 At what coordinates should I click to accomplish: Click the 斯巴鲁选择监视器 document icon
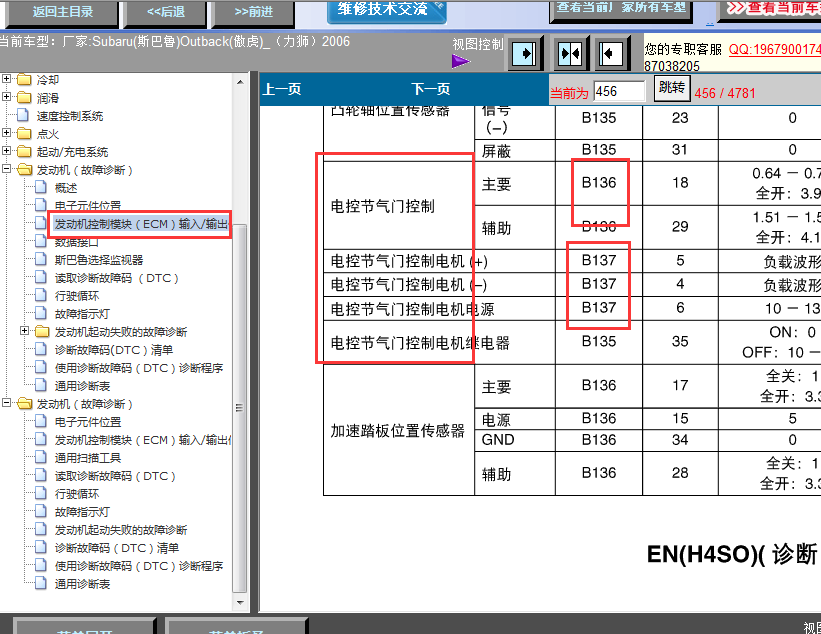click(x=41, y=260)
